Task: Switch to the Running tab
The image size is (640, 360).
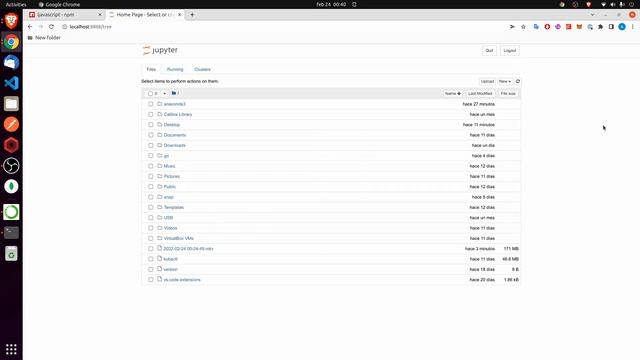Action: pyautogui.click(x=175, y=69)
